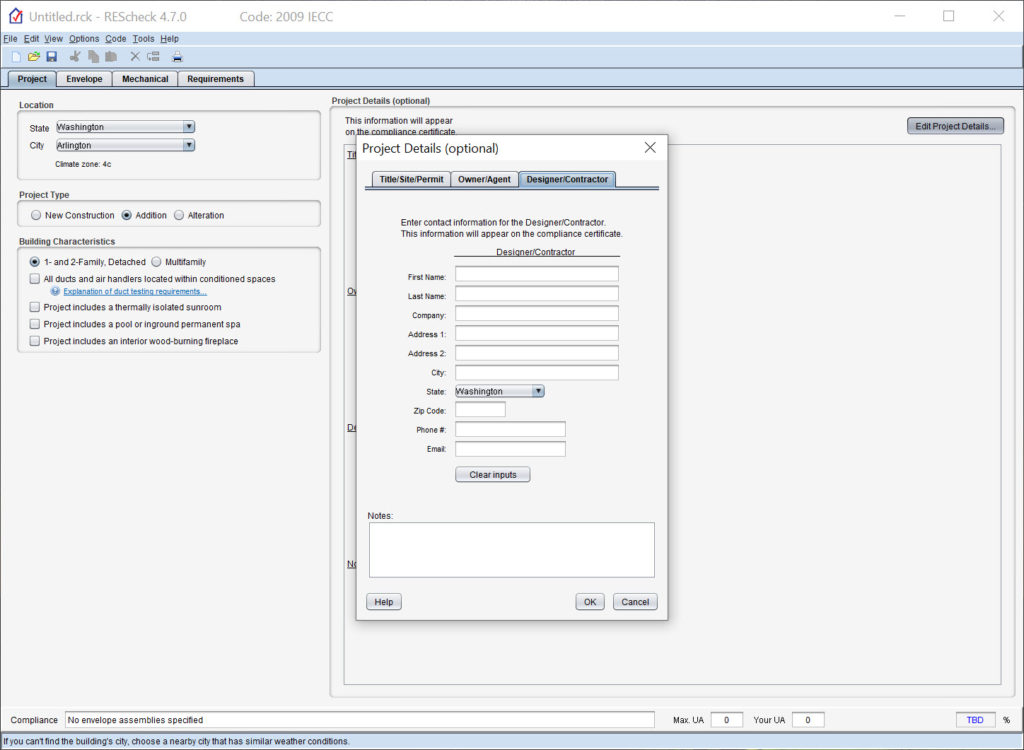Screen dimensions: 1024x750
Task: Click the Open file folder icon
Action: [x=33, y=57]
